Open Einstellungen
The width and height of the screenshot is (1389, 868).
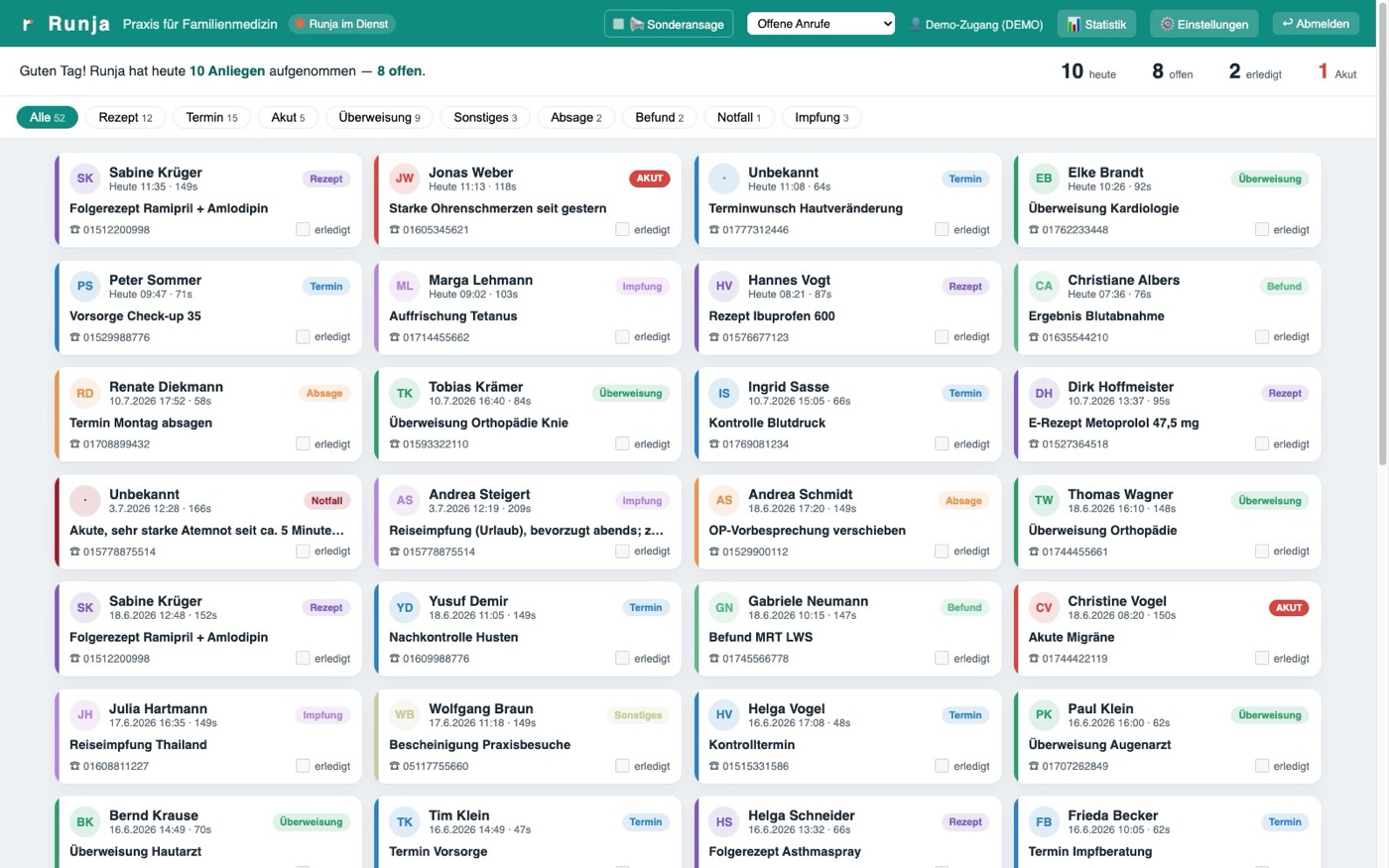1204,24
